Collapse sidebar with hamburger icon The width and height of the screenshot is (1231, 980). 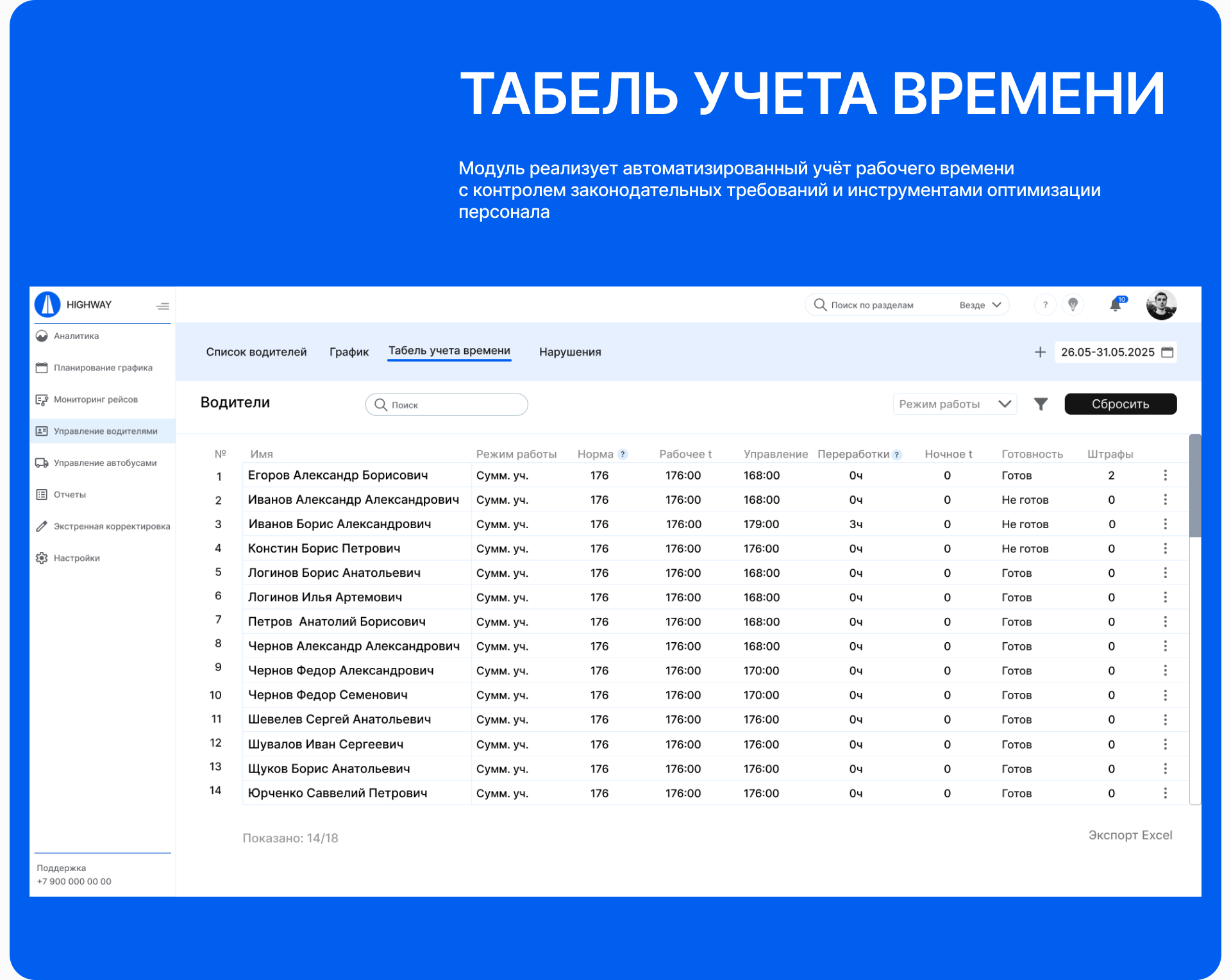click(x=163, y=306)
